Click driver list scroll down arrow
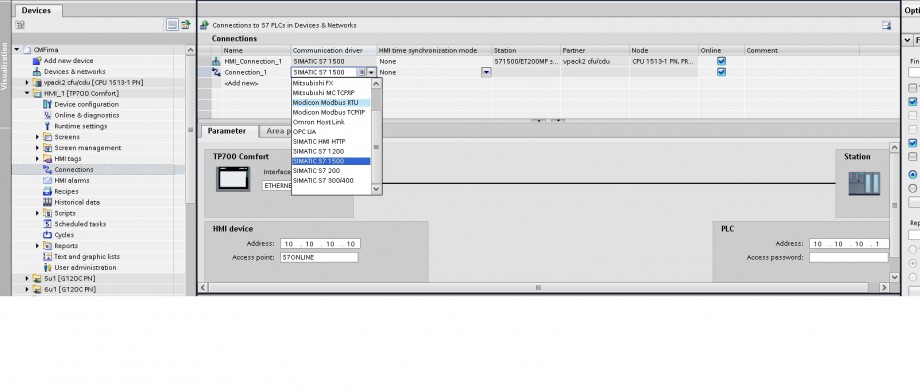920x389 pixels. coord(377,190)
